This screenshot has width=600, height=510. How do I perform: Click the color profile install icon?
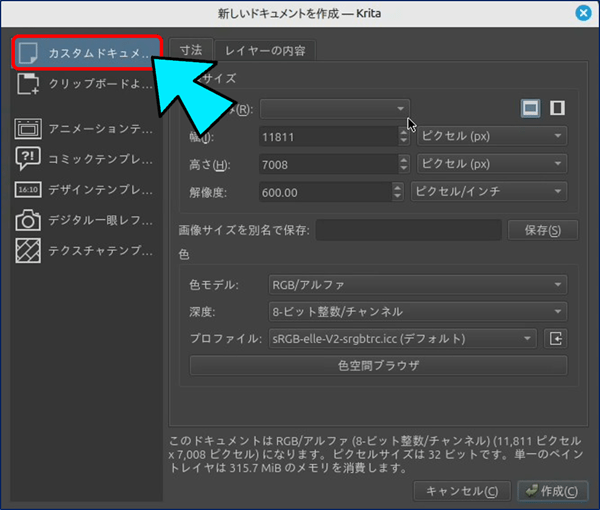point(556,339)
